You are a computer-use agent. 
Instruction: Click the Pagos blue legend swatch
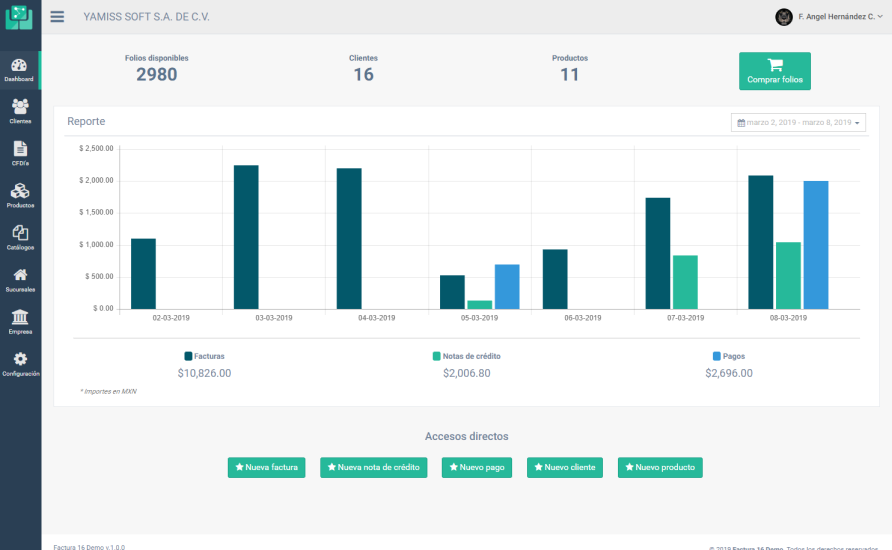(717, 356)
